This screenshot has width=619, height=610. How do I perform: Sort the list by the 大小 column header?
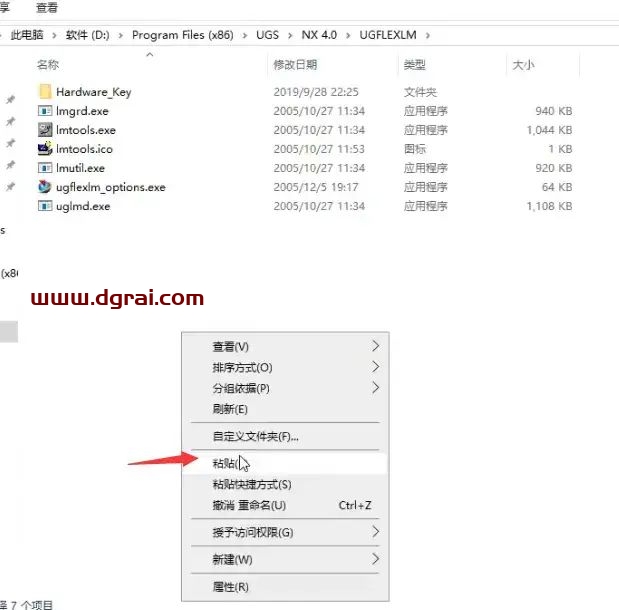523,65
